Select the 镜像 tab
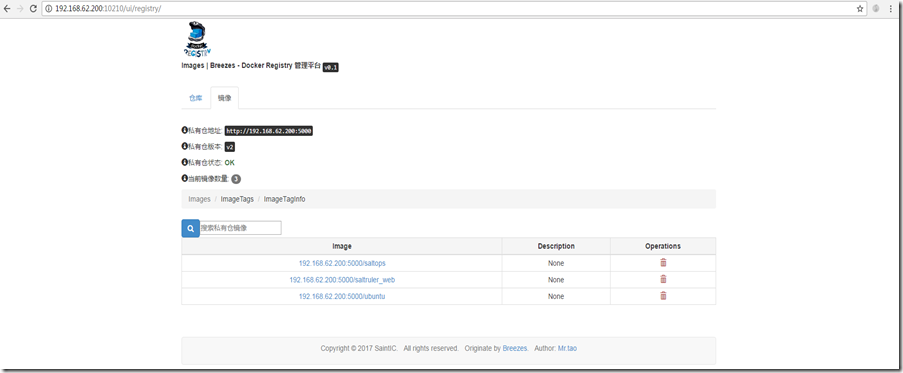 click(225, 98)
